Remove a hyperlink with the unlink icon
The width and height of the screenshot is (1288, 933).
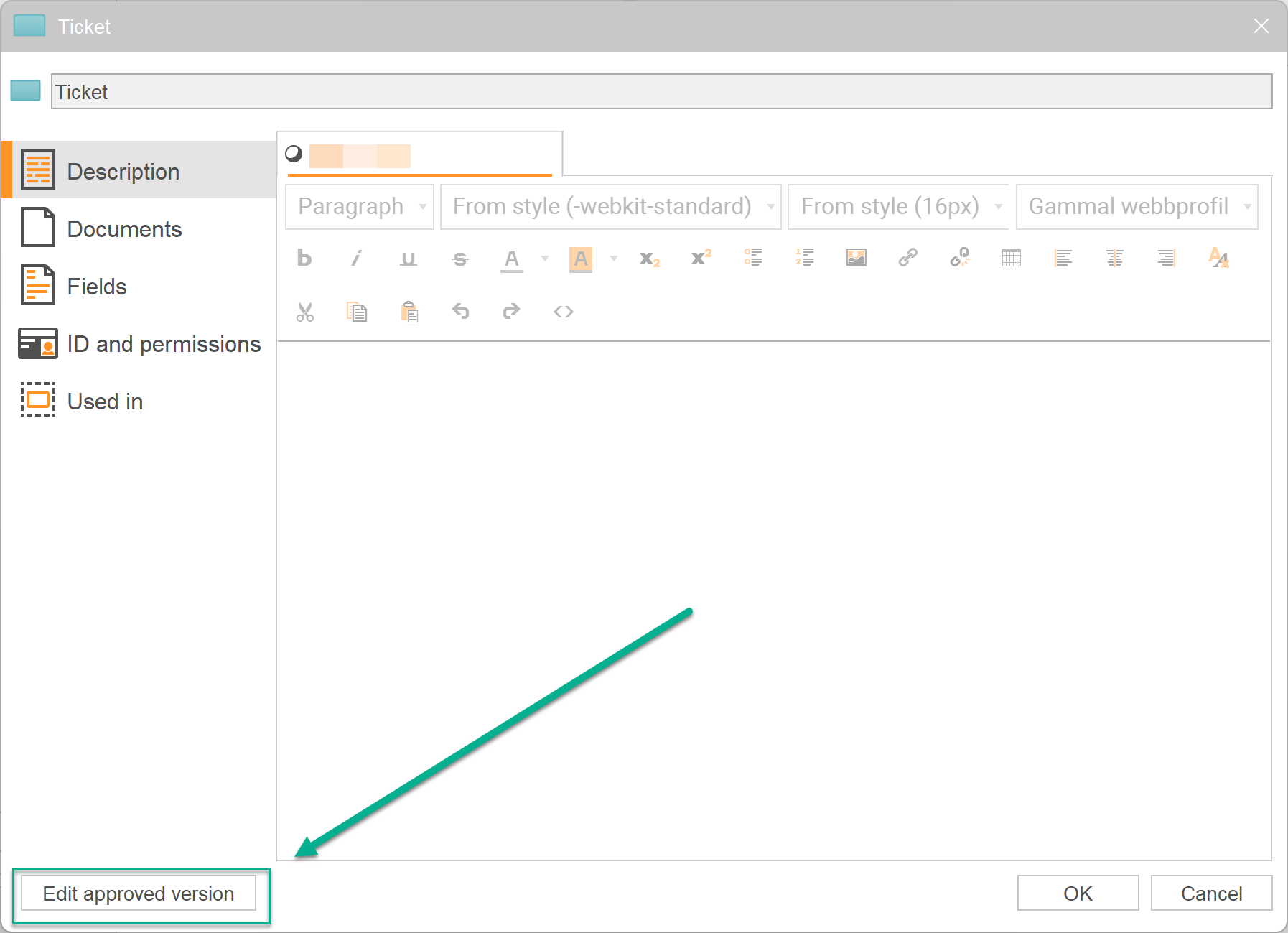point(959,258)
